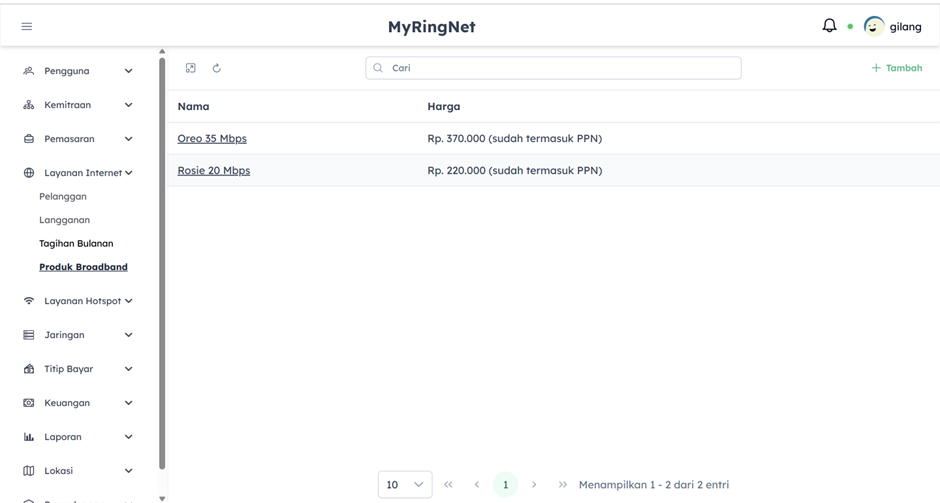The width and height of the screenshot is (940, 503).
Task: Go to the last page arrow
Action: pyautogui.click(x=562, y=485)
